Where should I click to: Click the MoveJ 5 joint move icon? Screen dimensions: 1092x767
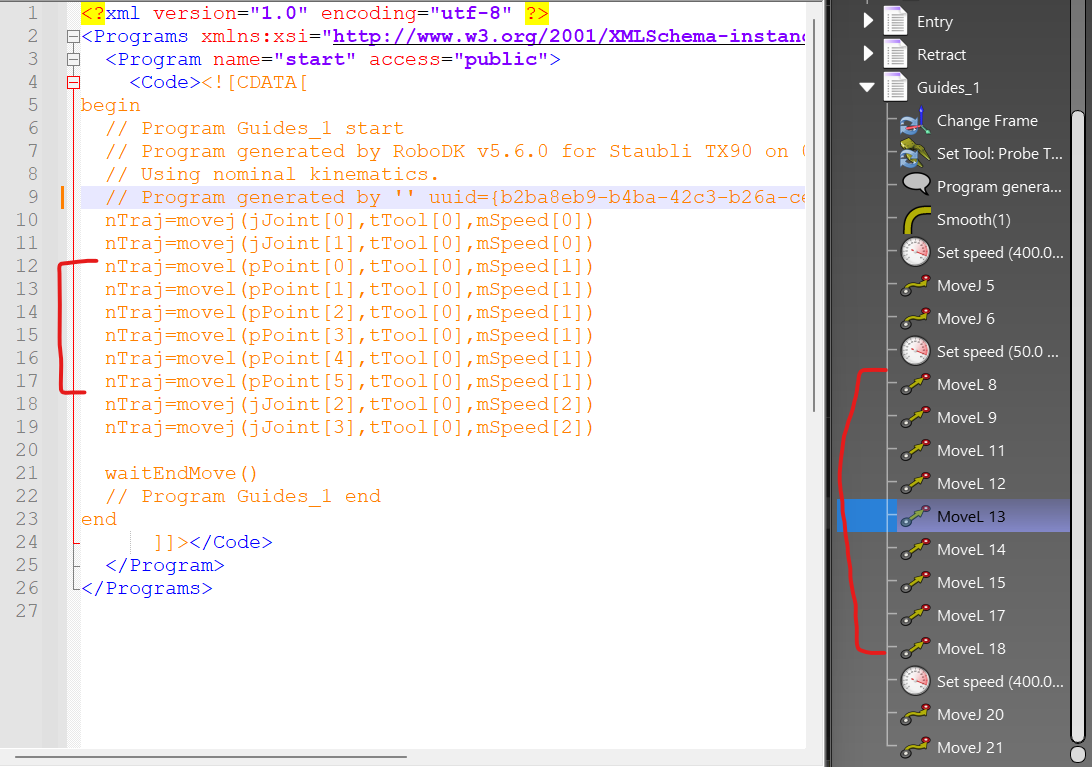[x=915, y=286]
